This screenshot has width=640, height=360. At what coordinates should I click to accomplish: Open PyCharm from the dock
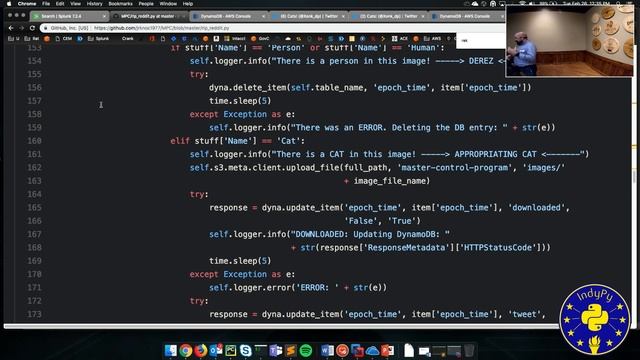231,350
